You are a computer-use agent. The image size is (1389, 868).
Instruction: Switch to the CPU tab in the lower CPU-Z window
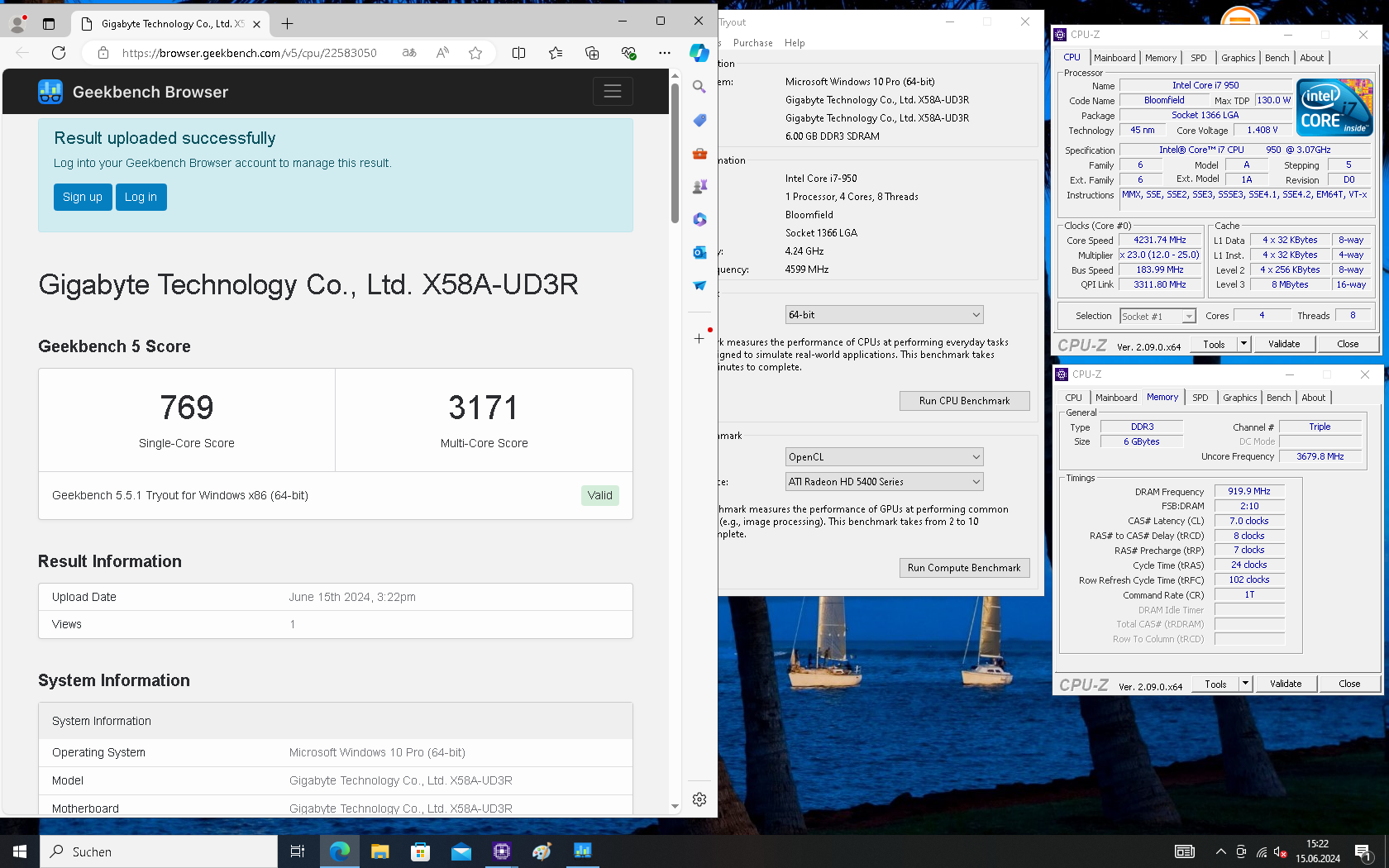click(1073, 398)
